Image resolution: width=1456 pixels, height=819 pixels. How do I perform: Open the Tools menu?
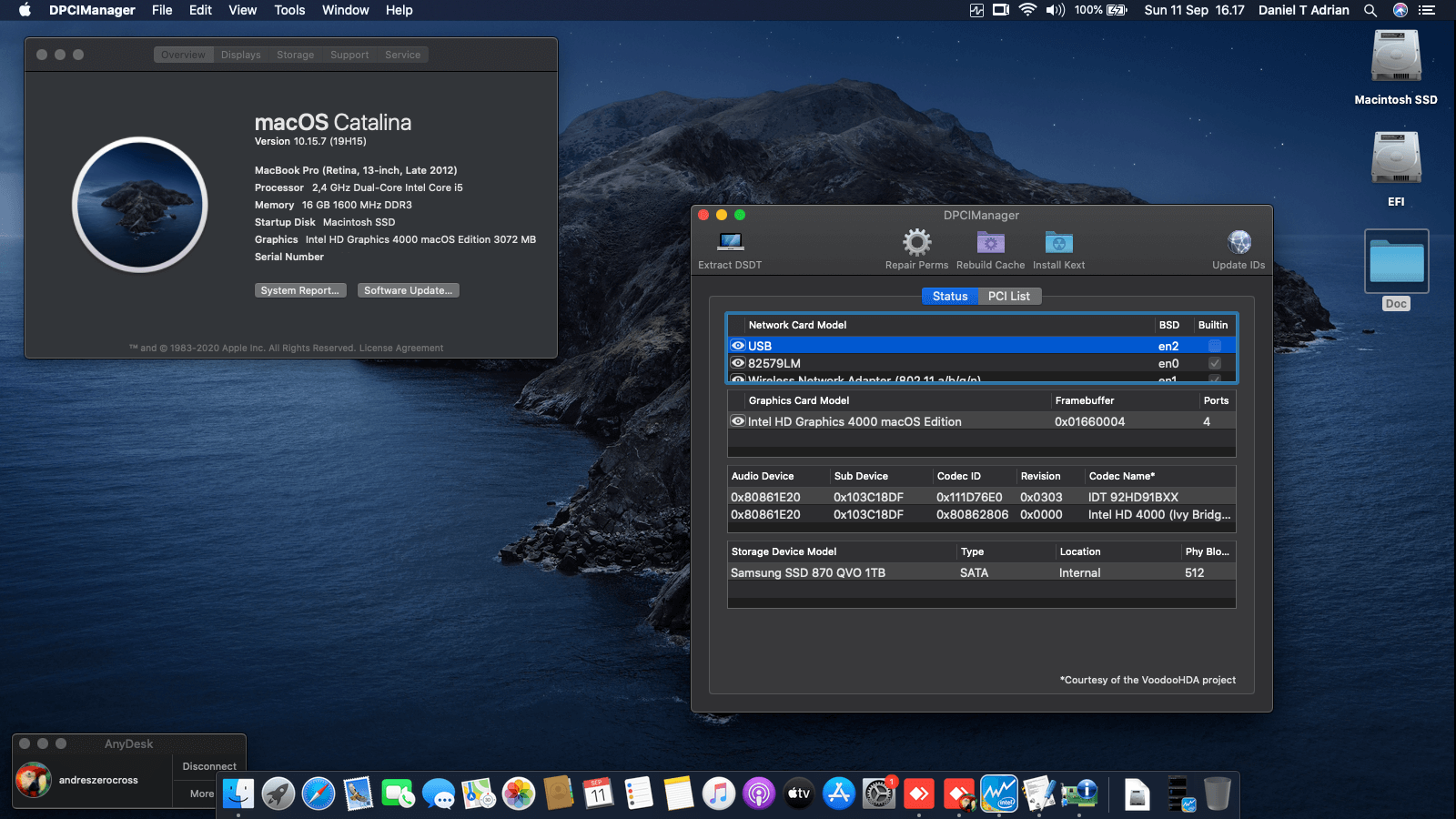tap(289, 10)
